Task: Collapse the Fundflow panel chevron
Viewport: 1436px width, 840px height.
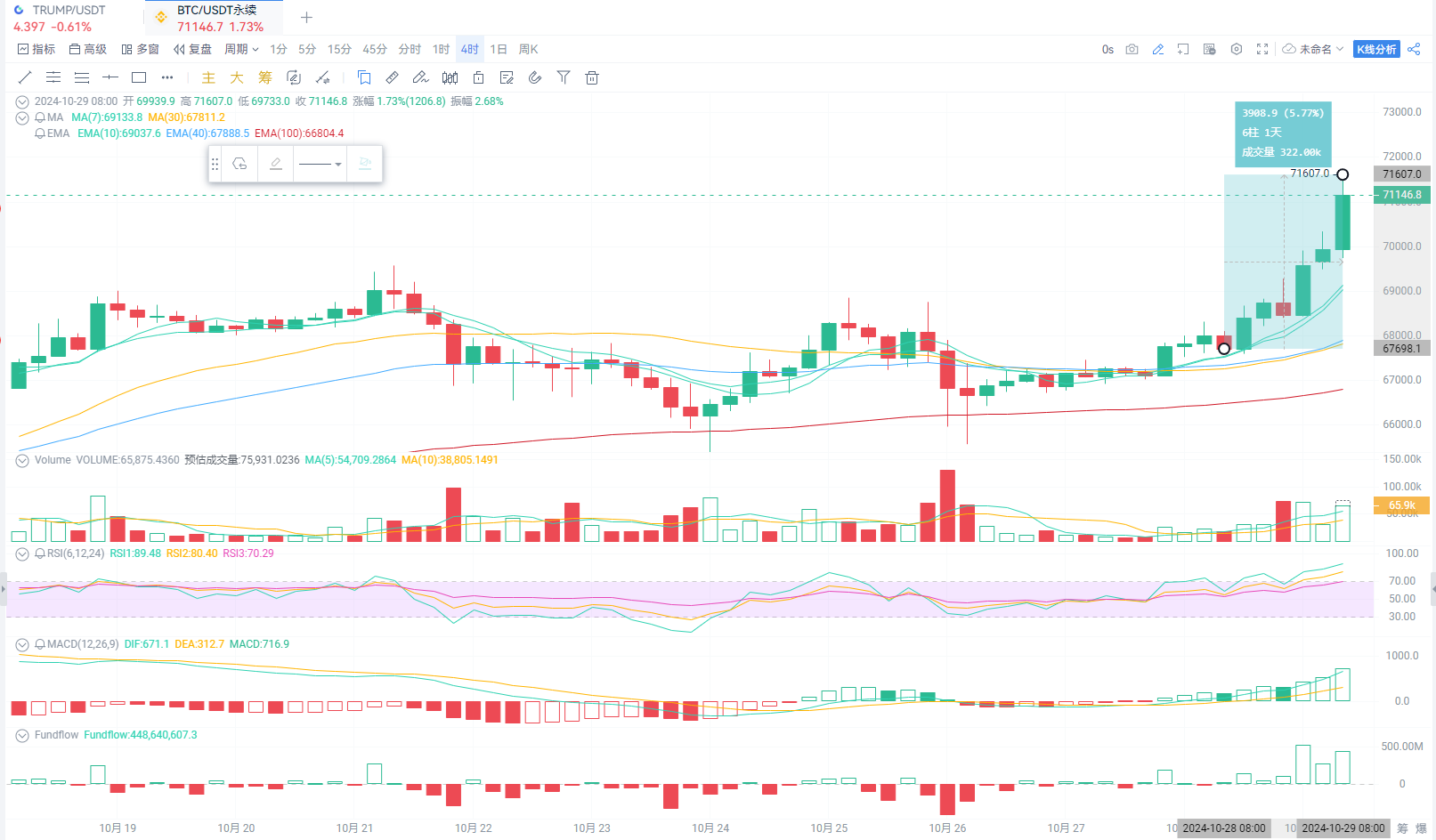Action: (22, 735)
